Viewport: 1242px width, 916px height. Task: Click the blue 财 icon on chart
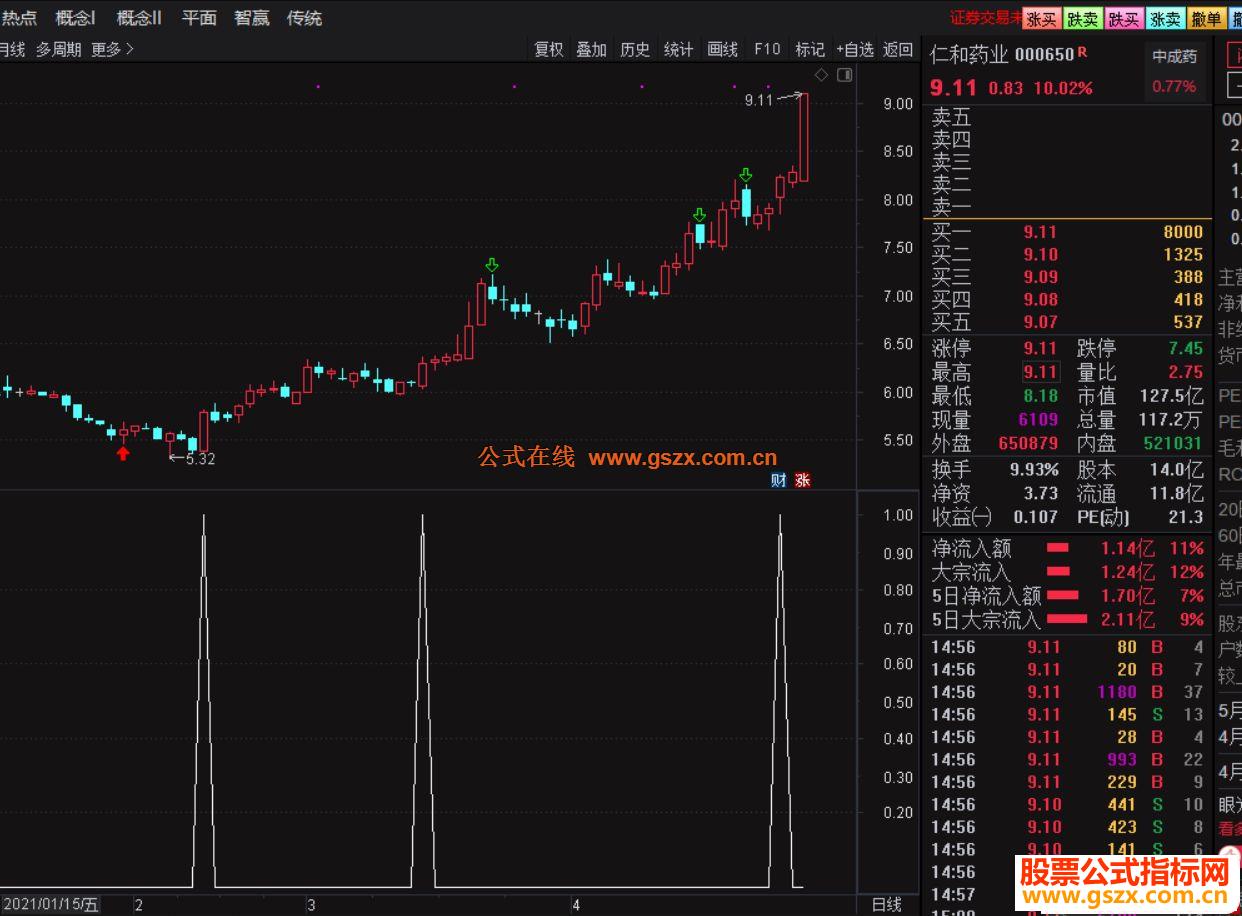point(779,480)
